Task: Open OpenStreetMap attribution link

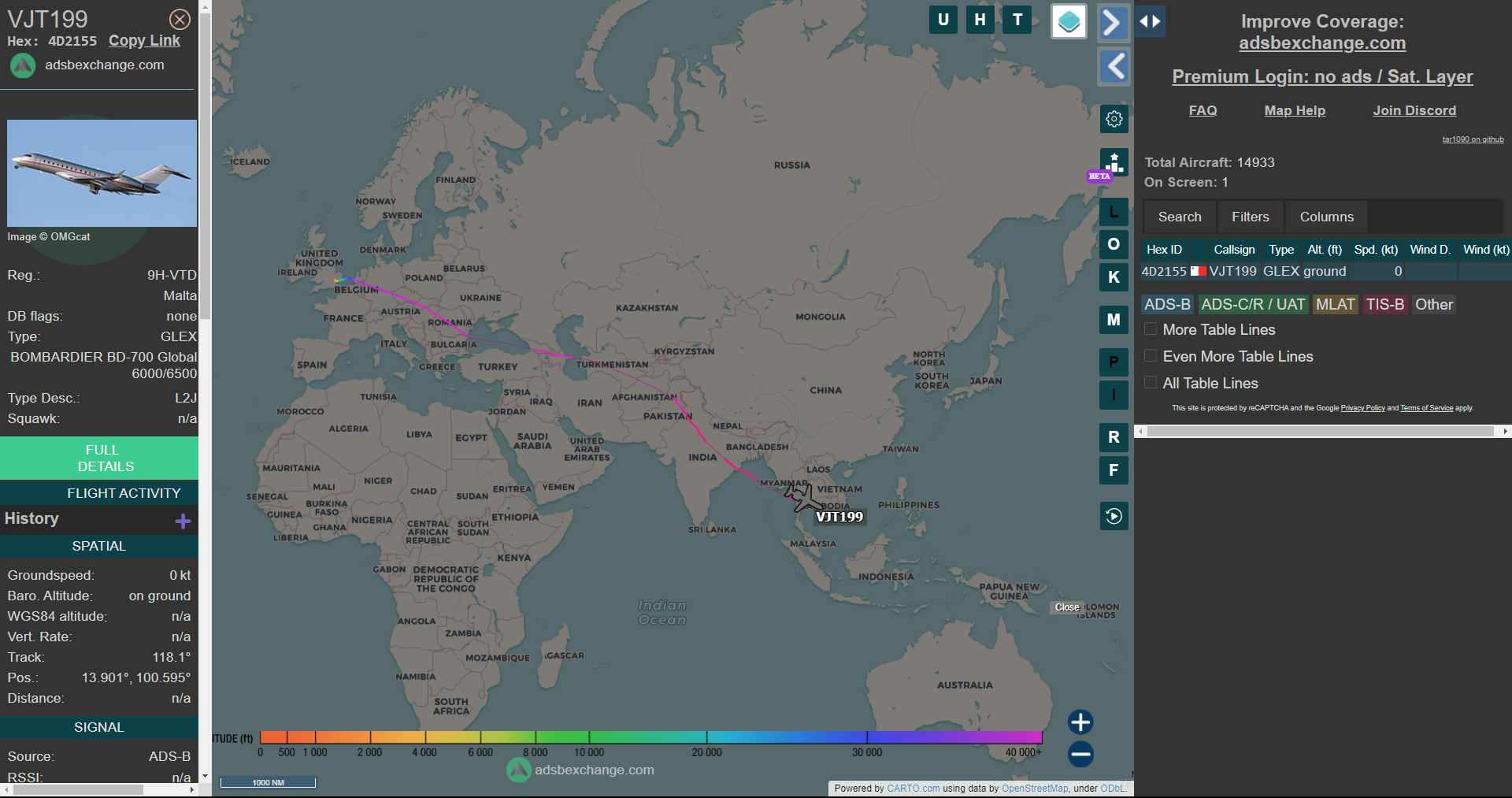Action: [x=1035, y=789]
